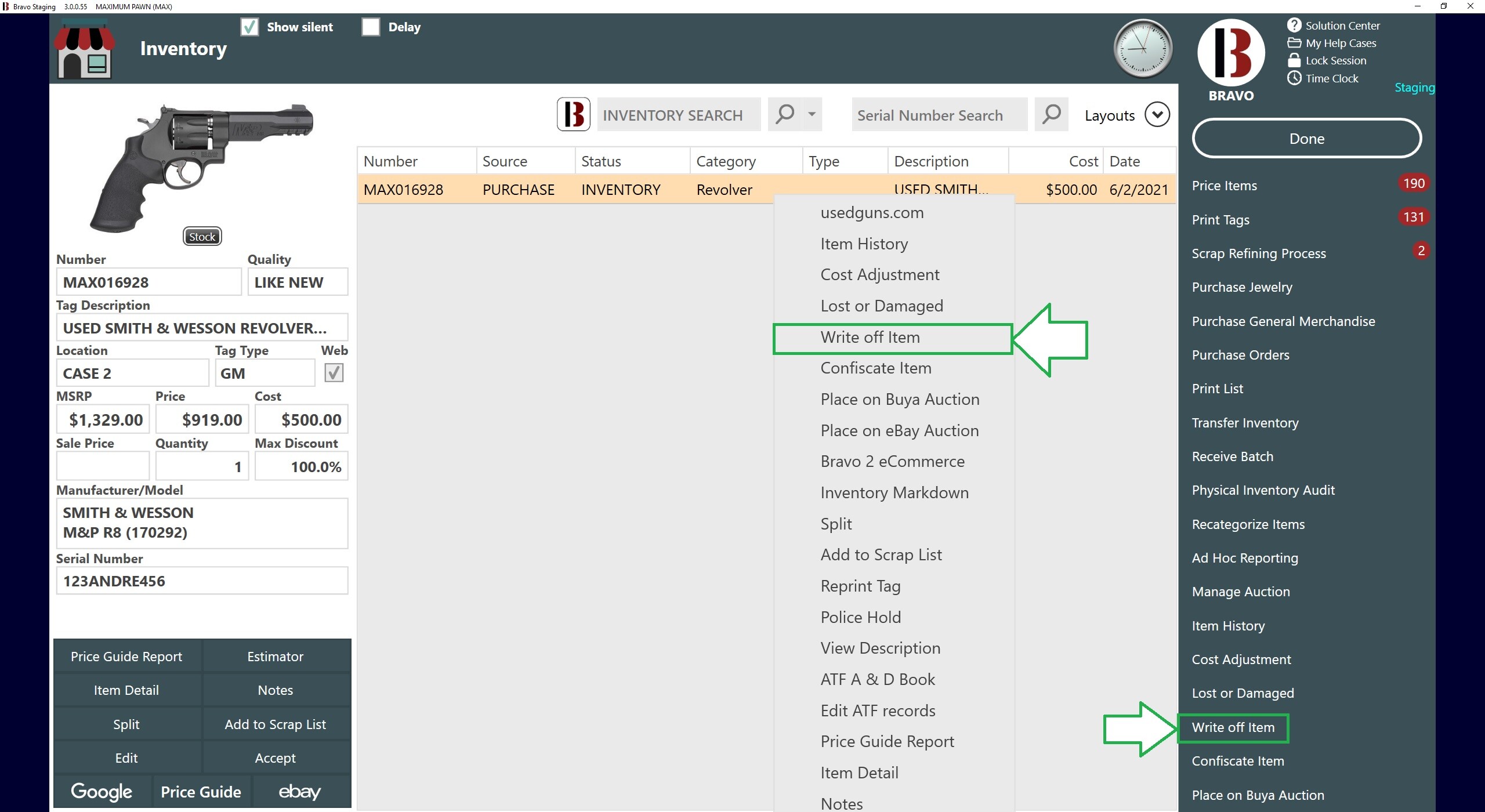Click the Estimator button
The width and height of the screenshot is (1485, 812).
pos(276,657)
